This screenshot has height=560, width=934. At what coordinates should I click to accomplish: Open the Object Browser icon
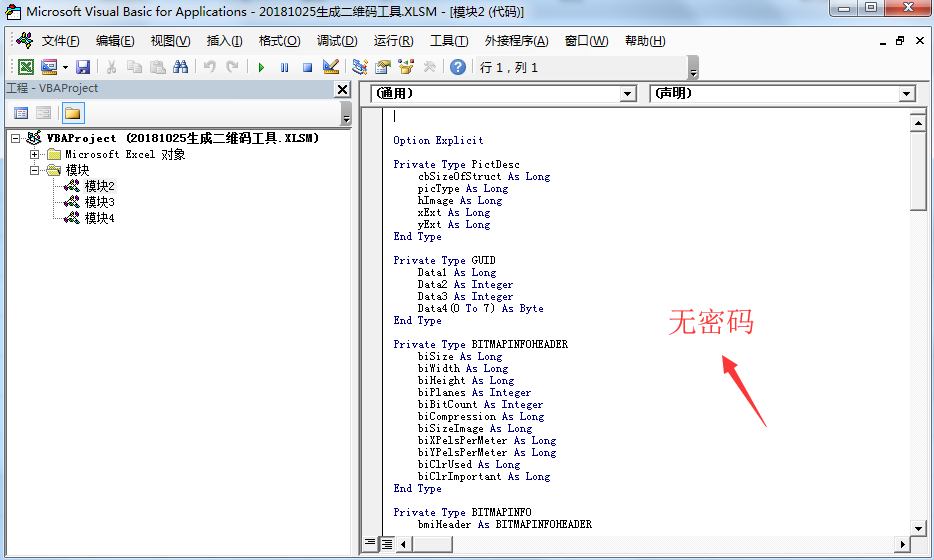(406, 67)
